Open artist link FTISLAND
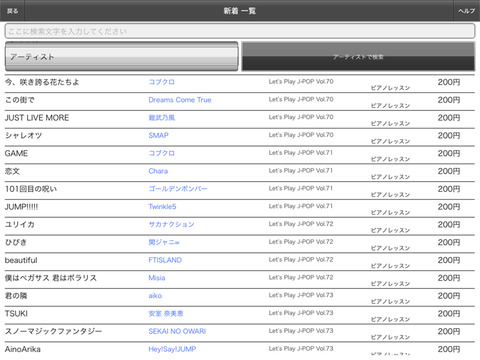Viewport: 480px width, 360px height. 165,260
